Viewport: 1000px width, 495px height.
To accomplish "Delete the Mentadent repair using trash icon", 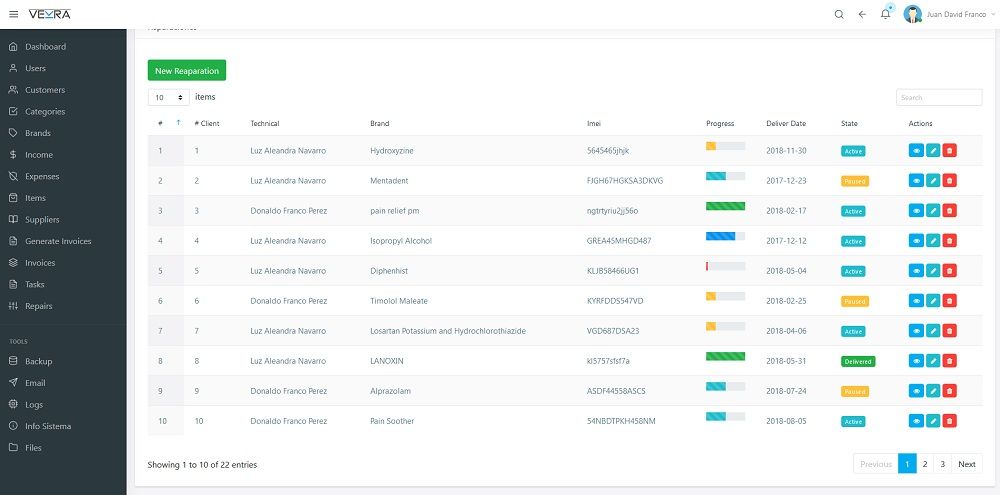I will click(x=950, y=181).
